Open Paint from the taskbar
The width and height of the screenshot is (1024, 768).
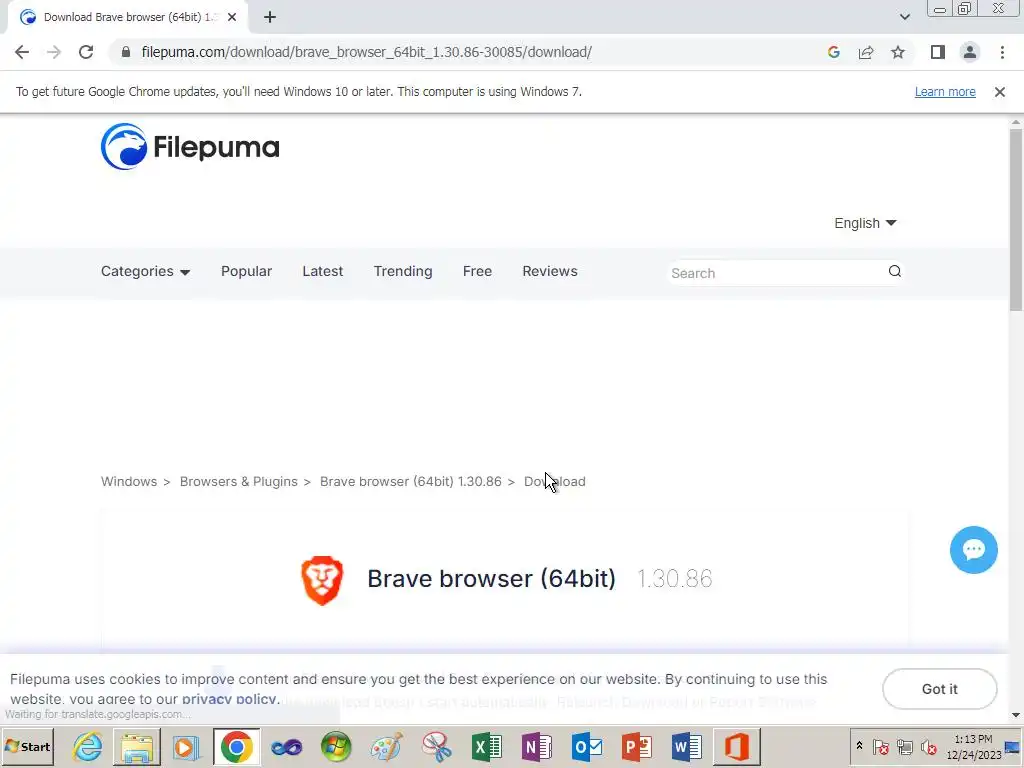(x=386, y=746)
